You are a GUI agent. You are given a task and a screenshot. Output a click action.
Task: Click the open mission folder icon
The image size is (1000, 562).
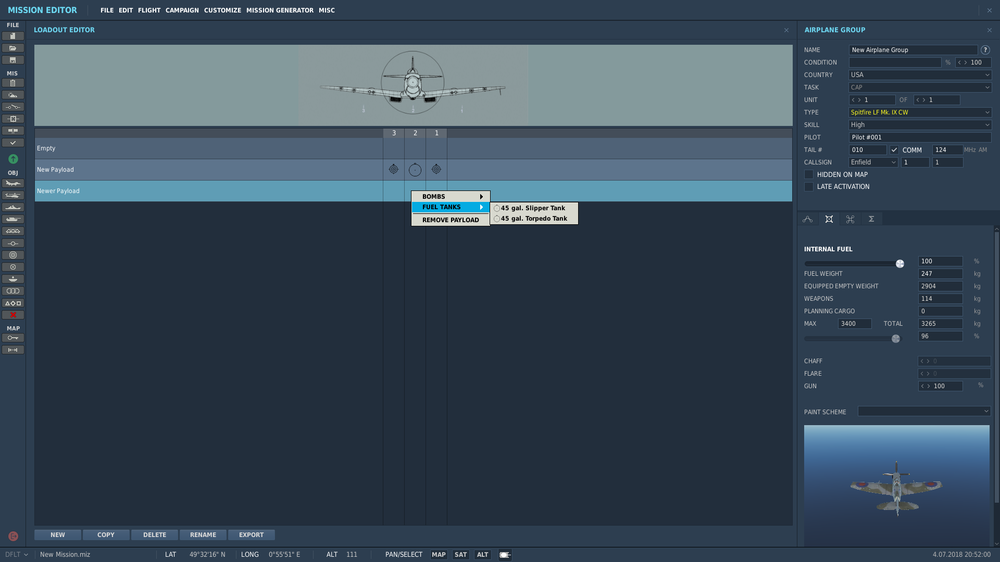[13, 48]
